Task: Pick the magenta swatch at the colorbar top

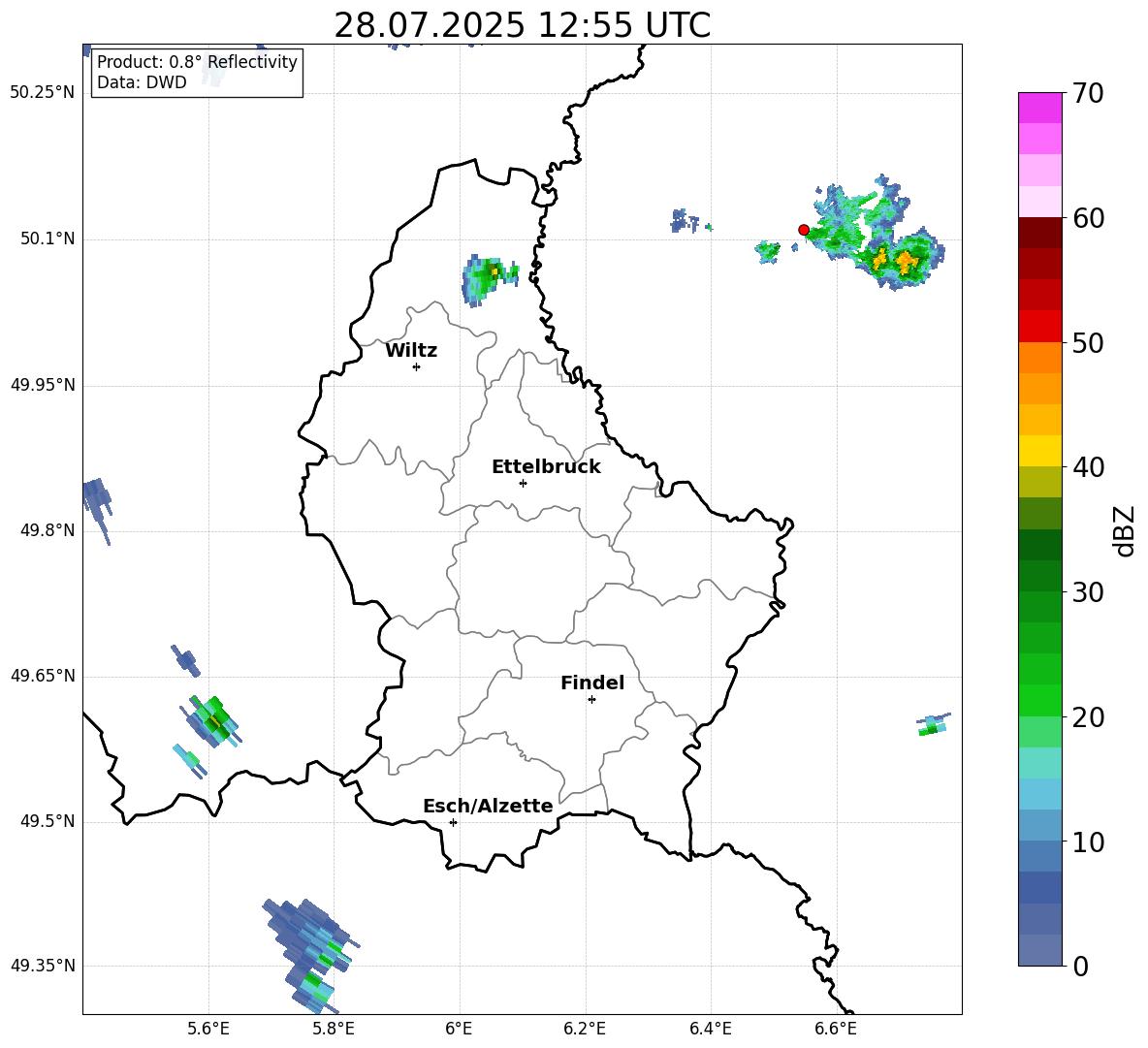Action: coord(1039,109)
